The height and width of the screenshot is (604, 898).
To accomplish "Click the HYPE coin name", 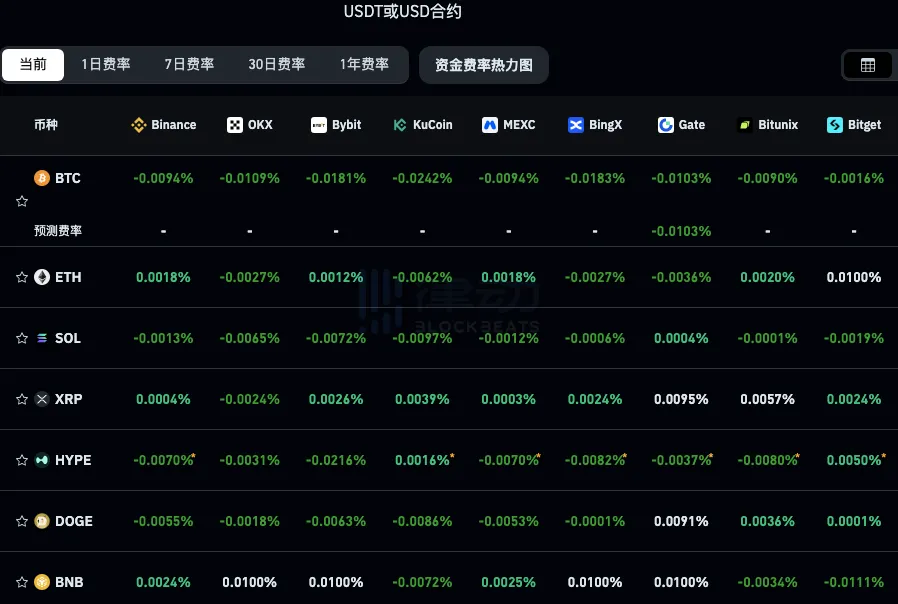I will tap(73, 460).
